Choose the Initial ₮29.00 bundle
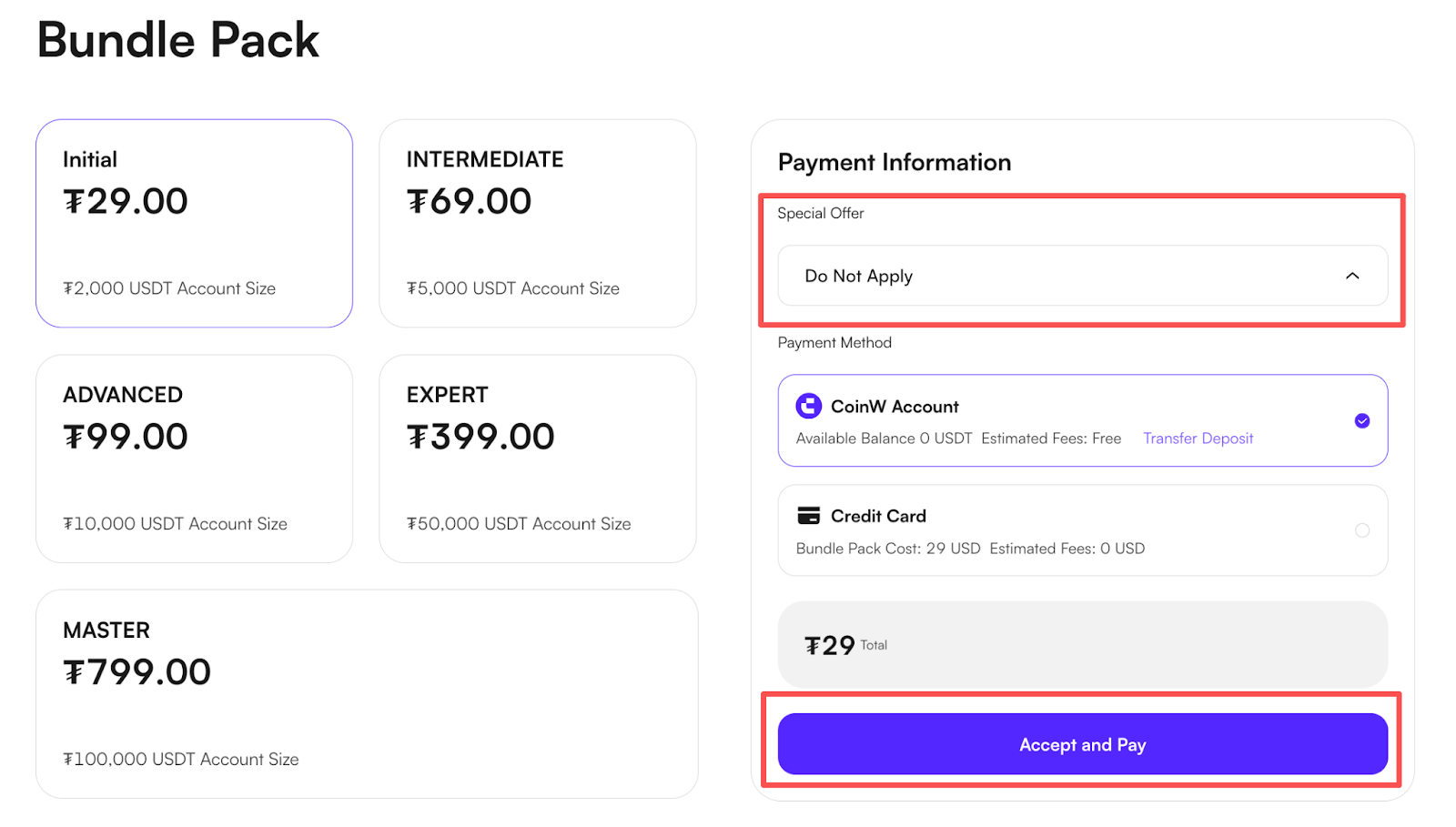The image size is (1456, 827). (x=194, y=223)
